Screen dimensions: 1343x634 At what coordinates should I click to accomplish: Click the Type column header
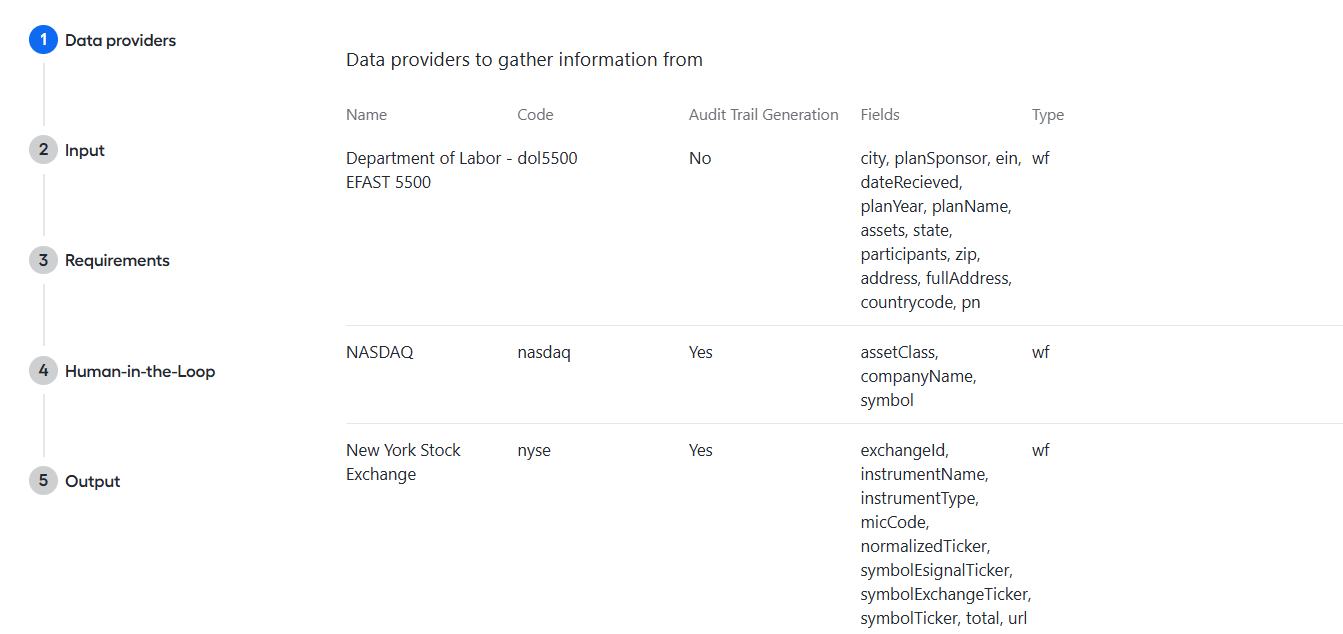(x=1048, y=115)
